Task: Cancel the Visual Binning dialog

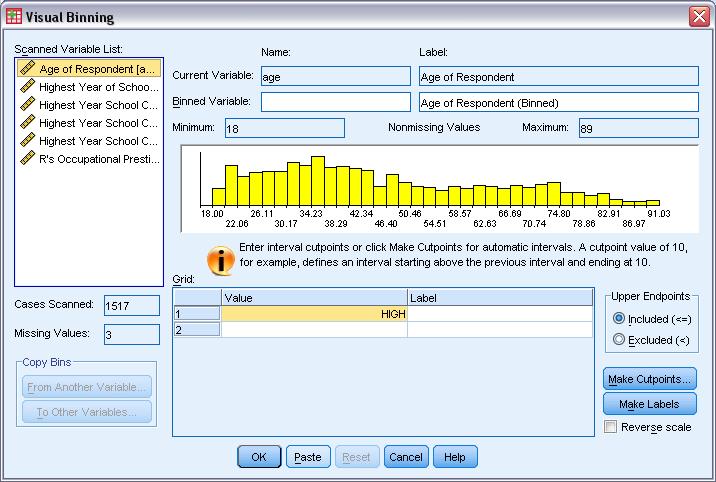Action: click(405, 457)
